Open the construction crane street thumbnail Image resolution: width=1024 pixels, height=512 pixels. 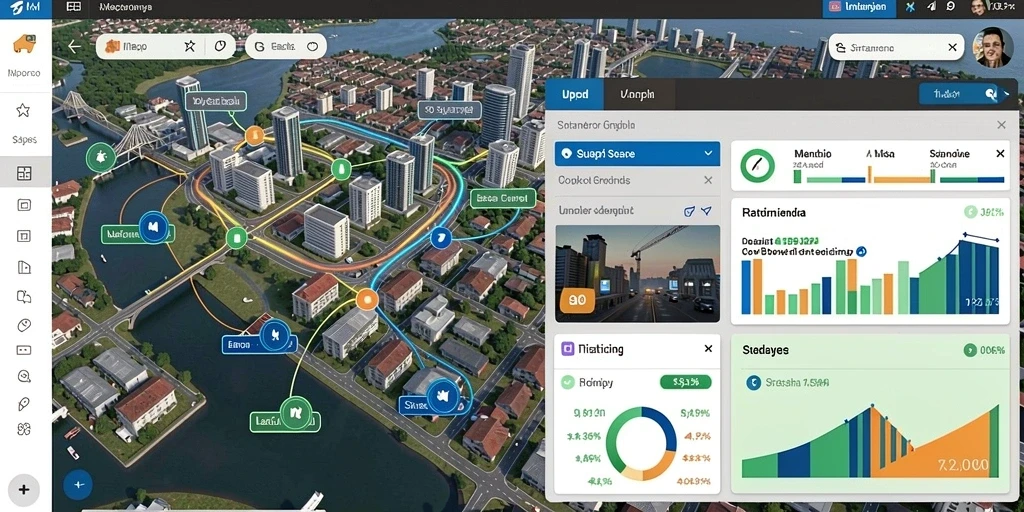(x=637, y=274)
